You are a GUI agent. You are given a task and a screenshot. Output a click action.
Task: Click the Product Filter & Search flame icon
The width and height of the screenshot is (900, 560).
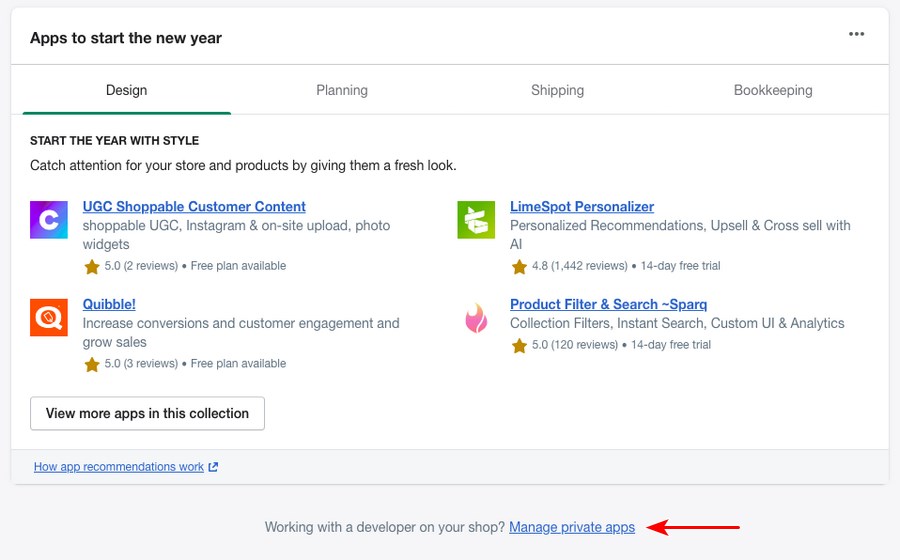tap(476, 317)
